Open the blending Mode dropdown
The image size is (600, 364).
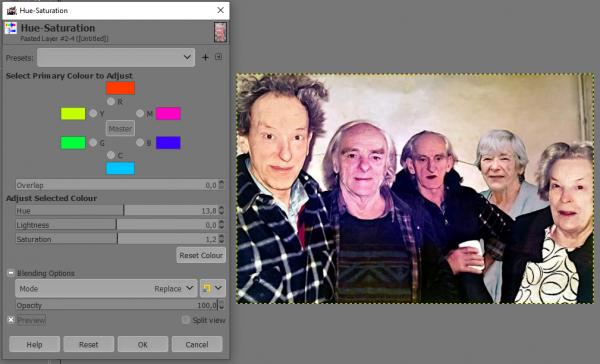click(106, 288)
